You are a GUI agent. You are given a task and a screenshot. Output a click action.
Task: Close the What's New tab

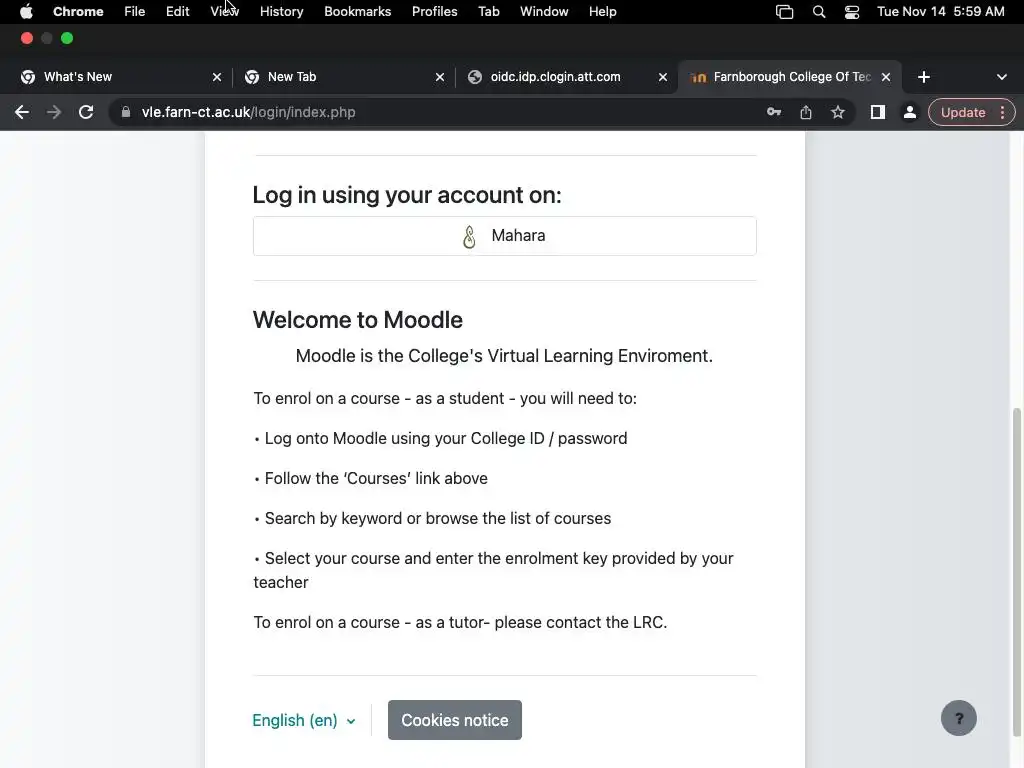[217, 77]
